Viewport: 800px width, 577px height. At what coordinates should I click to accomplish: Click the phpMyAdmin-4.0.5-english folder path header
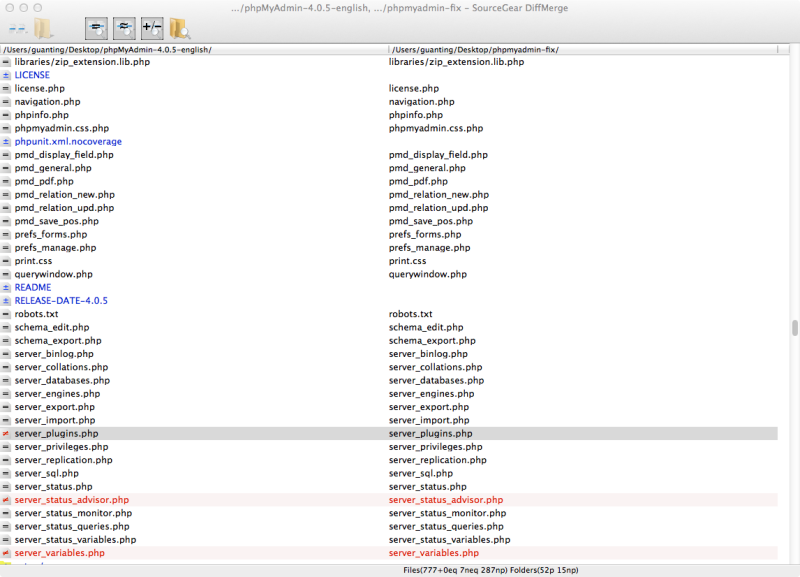[108, 49]
